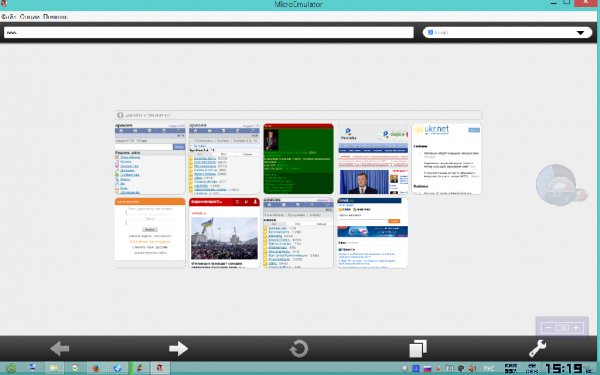The width and height of the screenshot is (600, 375).
Task: Open the bottom-row folder list thumbnail
Action: coord(298,233)
